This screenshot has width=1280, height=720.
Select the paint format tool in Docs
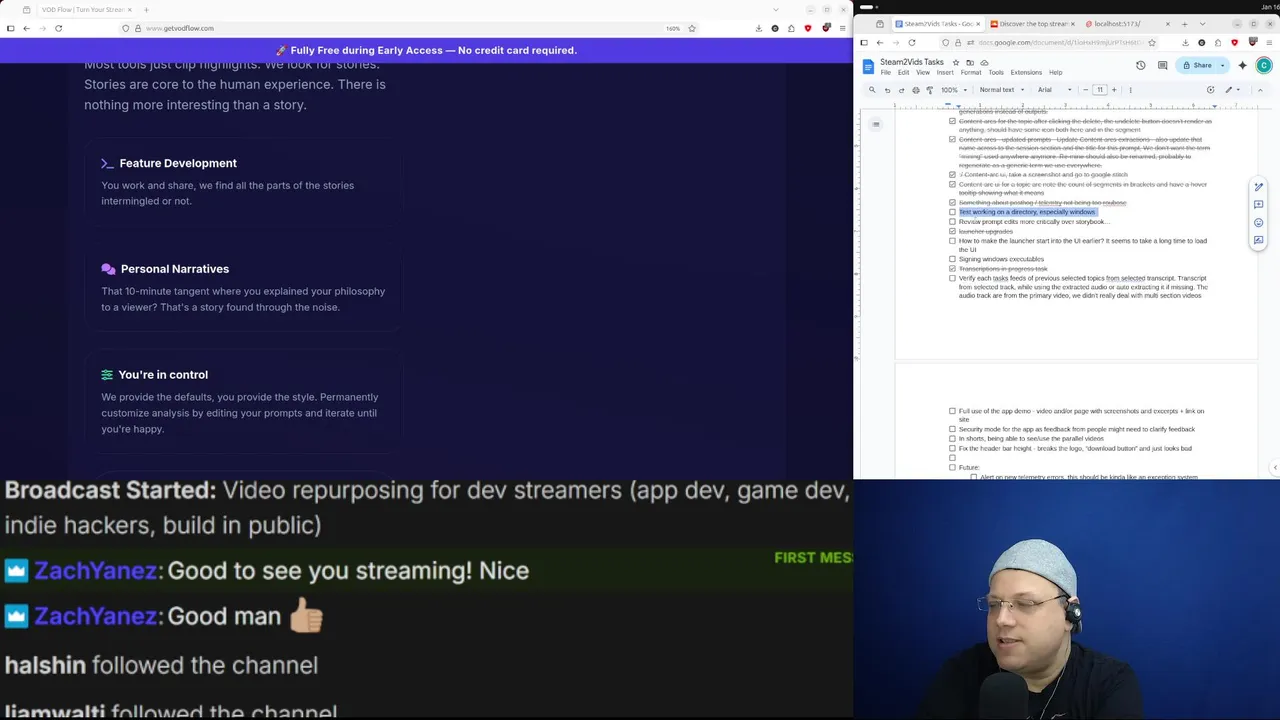click(x=929, y=90)
